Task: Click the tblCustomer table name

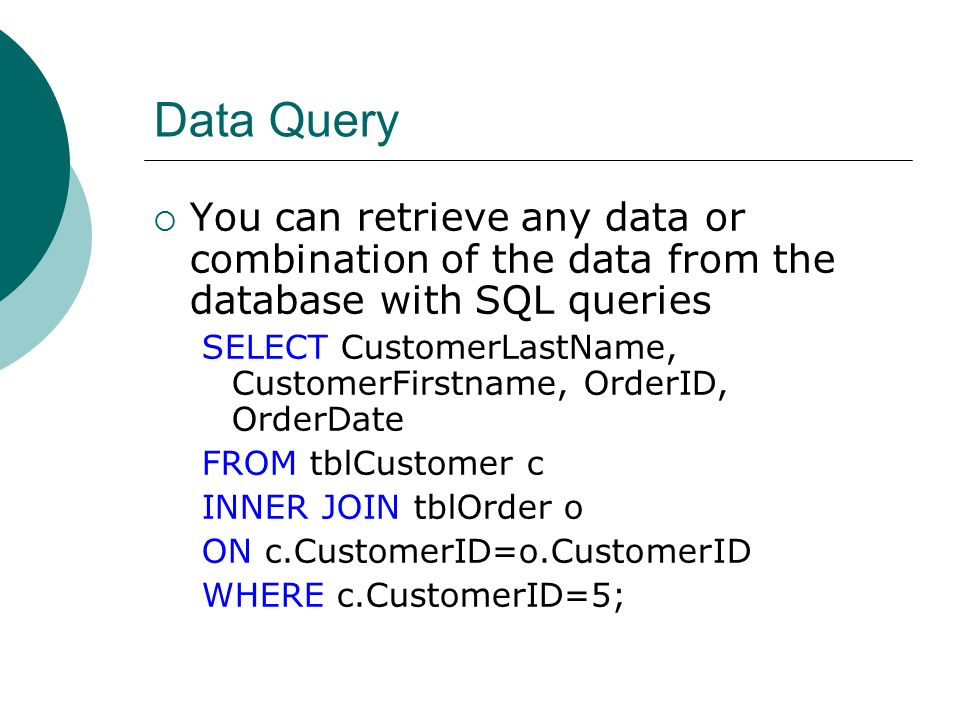Action: coord(411,463)
